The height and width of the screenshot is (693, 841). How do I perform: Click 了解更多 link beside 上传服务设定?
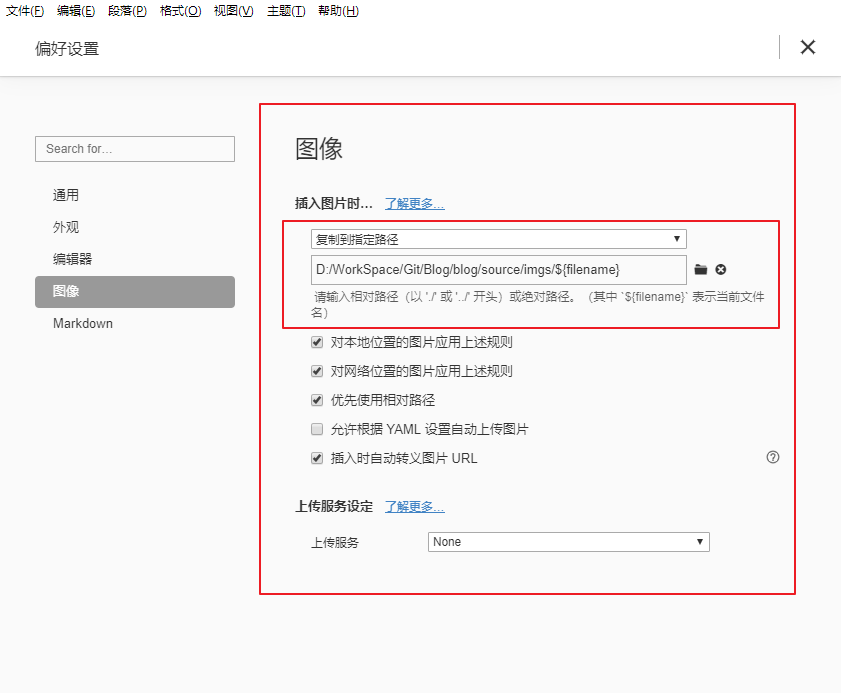(x=415, y=506)
